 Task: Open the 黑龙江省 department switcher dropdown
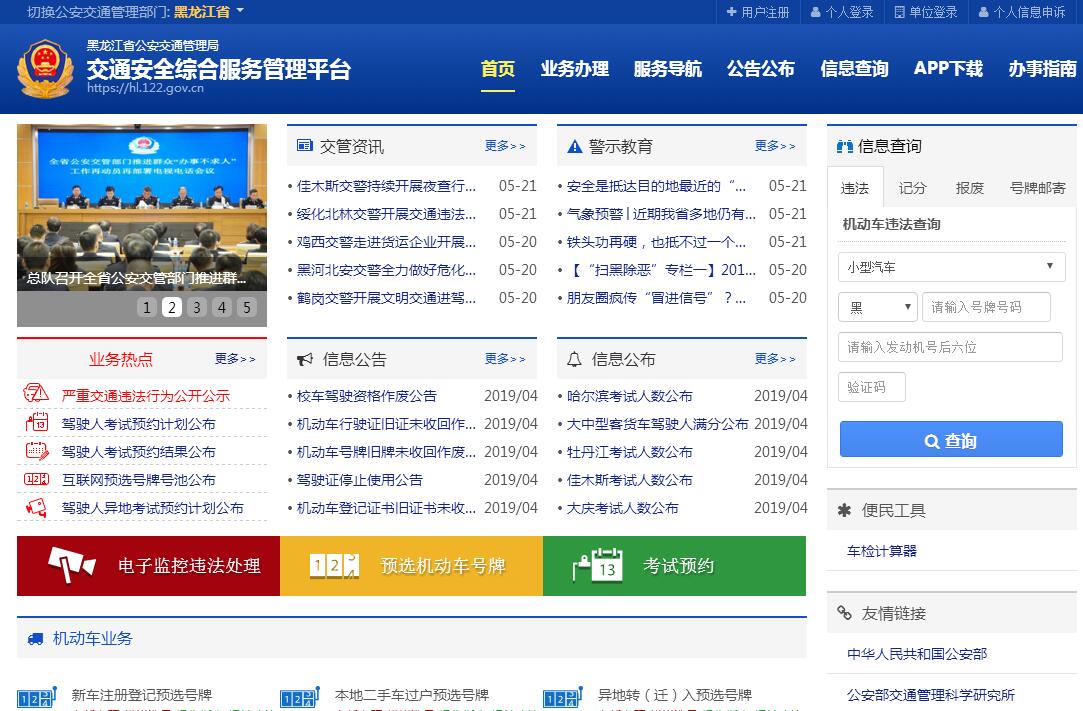click(208, 12)
